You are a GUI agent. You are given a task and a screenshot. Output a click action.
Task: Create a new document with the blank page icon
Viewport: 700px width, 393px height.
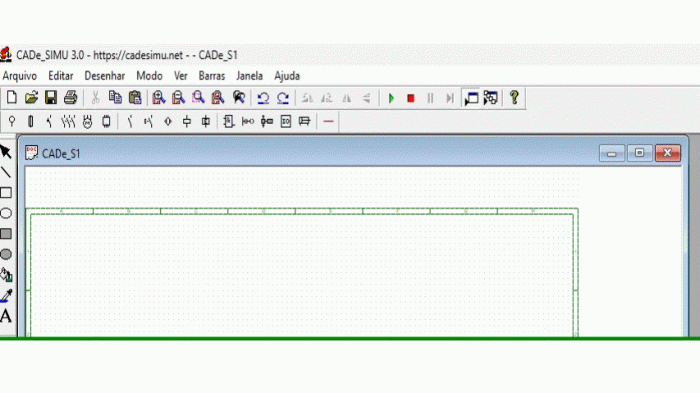click(12, 97)
